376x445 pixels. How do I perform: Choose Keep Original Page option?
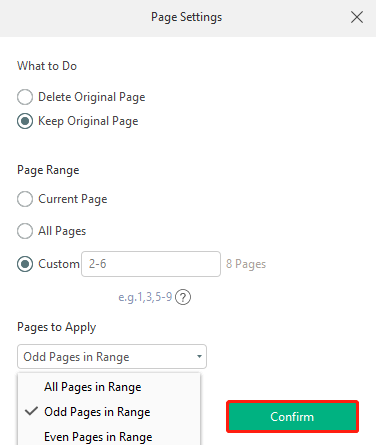[25, 121]
